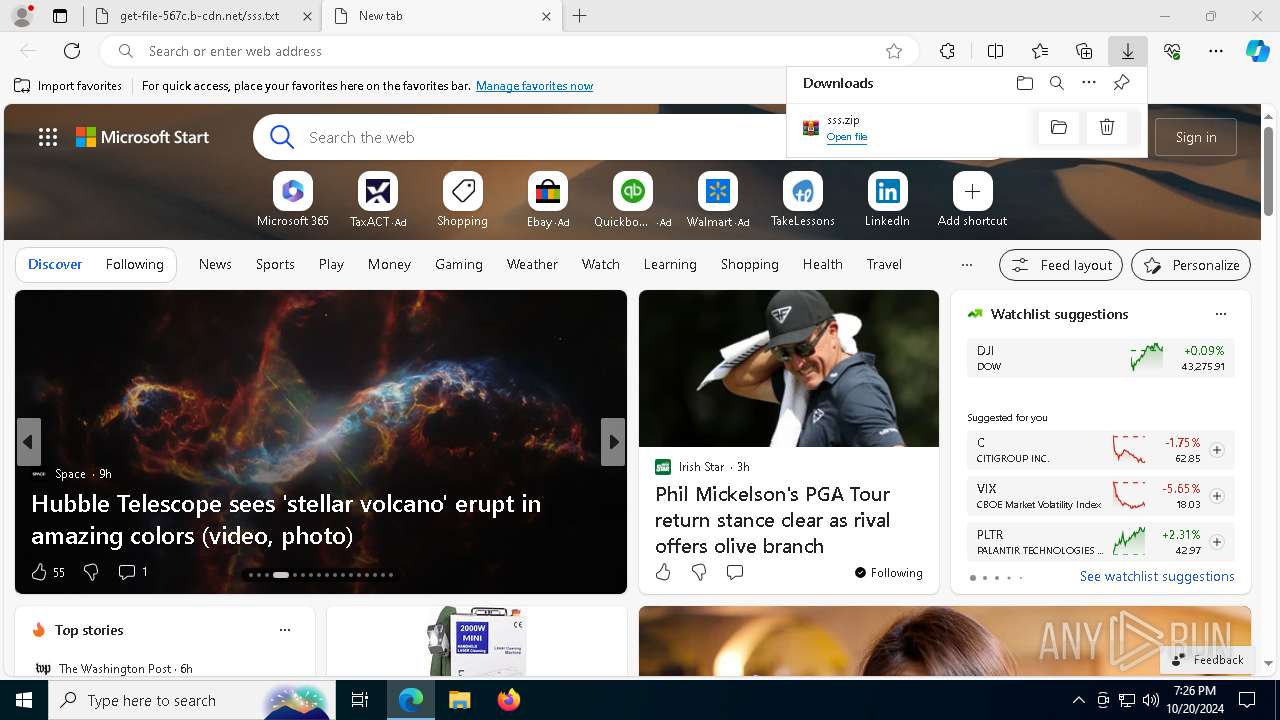Pin the Downloads panel
This screenshot has height=720, width=1280.
(x=1121, y=83)
